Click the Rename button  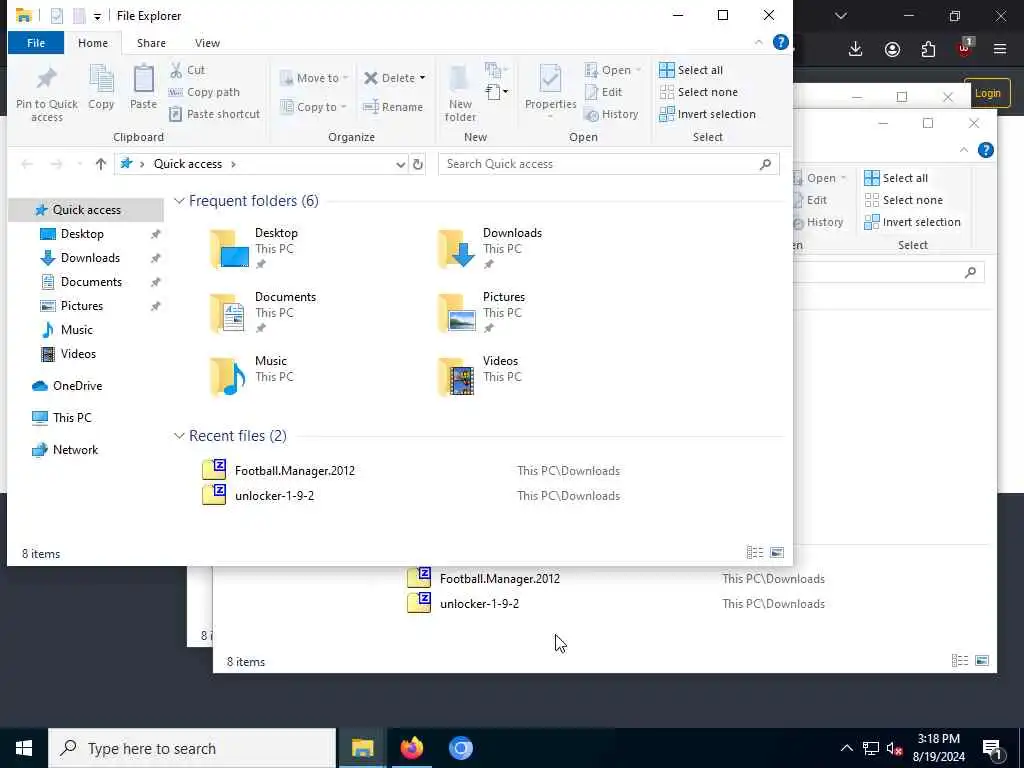coord(393,106)
